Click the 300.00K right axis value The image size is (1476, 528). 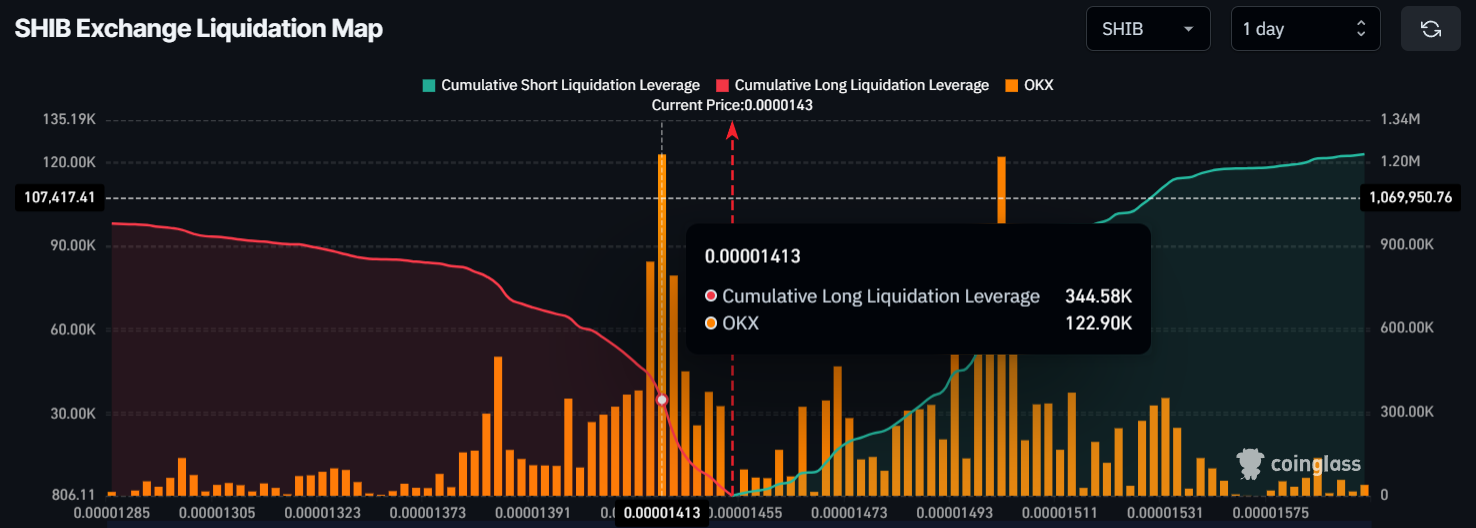pyautogui.click(x=1408, y=412)
